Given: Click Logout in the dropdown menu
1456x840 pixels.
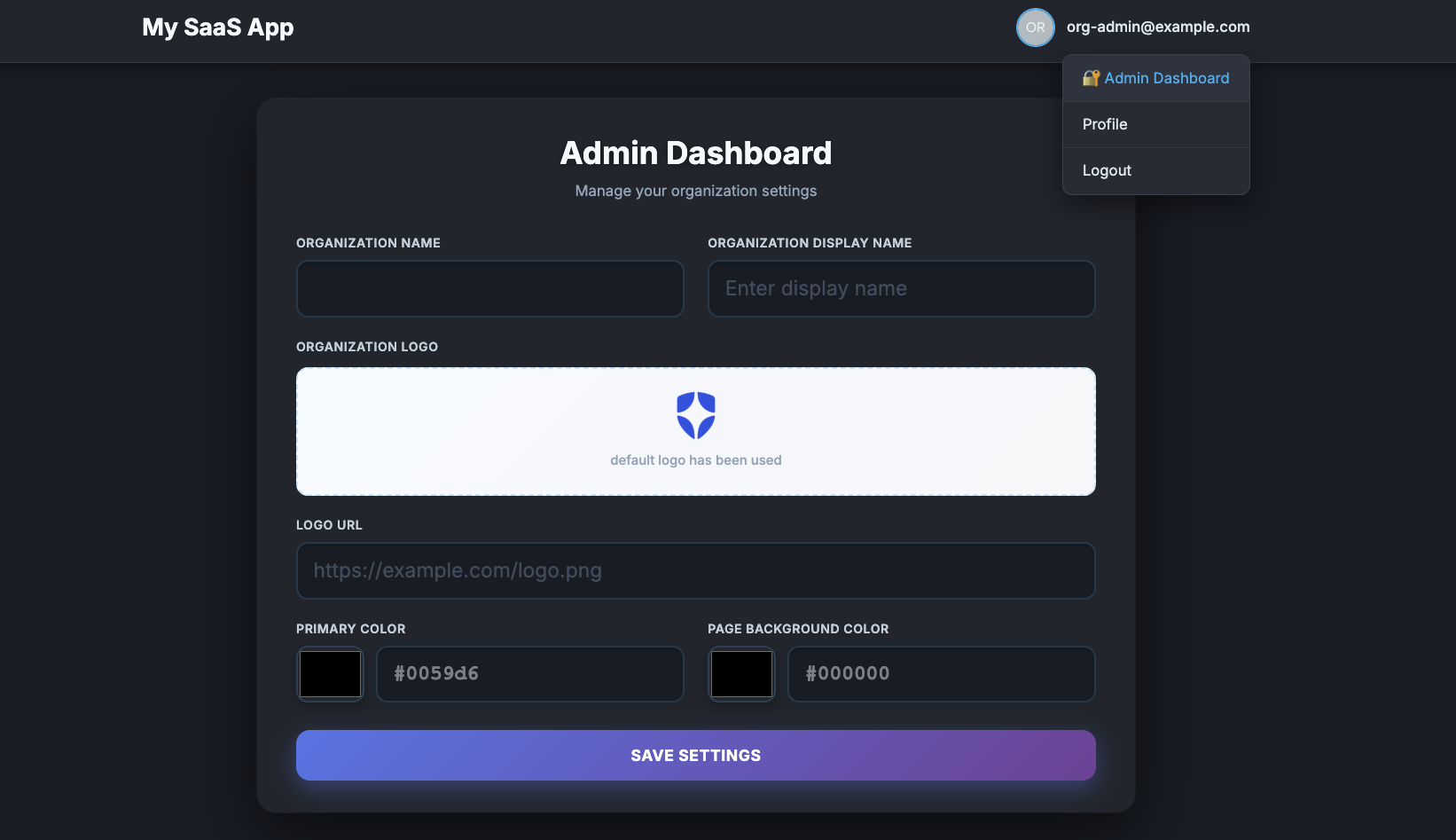Looking at the screenshot, I should tap(1106, 170).
